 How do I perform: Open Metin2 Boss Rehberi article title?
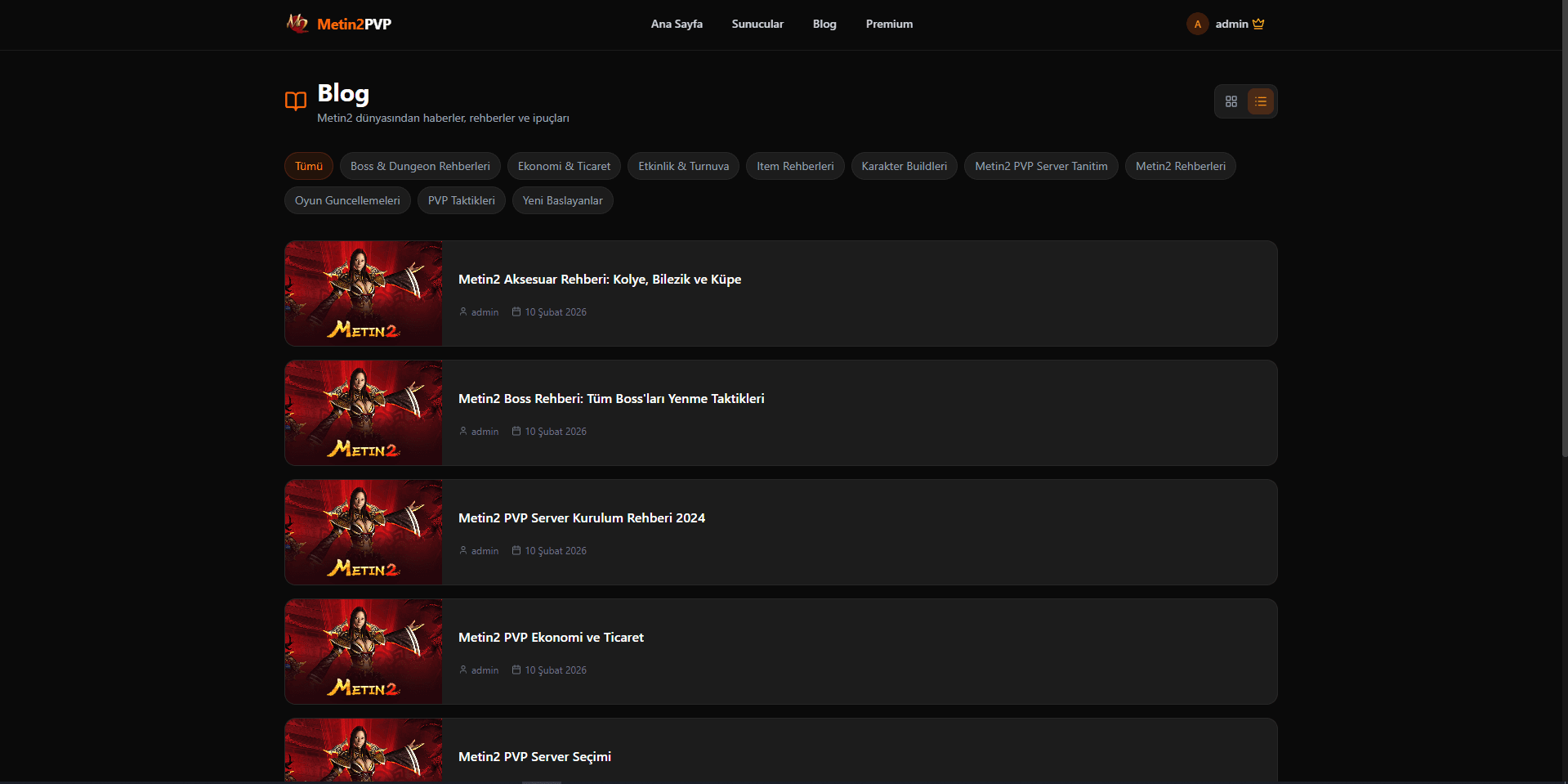(x=610, y=399)
